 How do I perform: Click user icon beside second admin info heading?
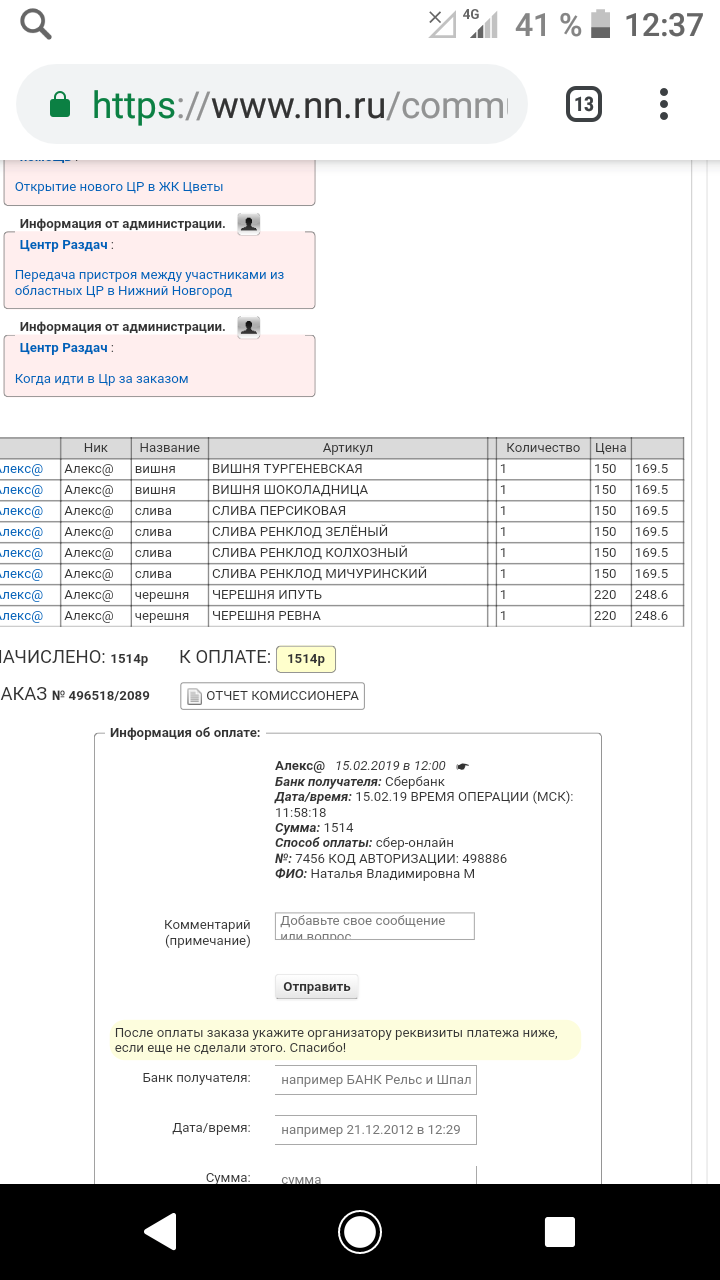[x=249, y=326]
